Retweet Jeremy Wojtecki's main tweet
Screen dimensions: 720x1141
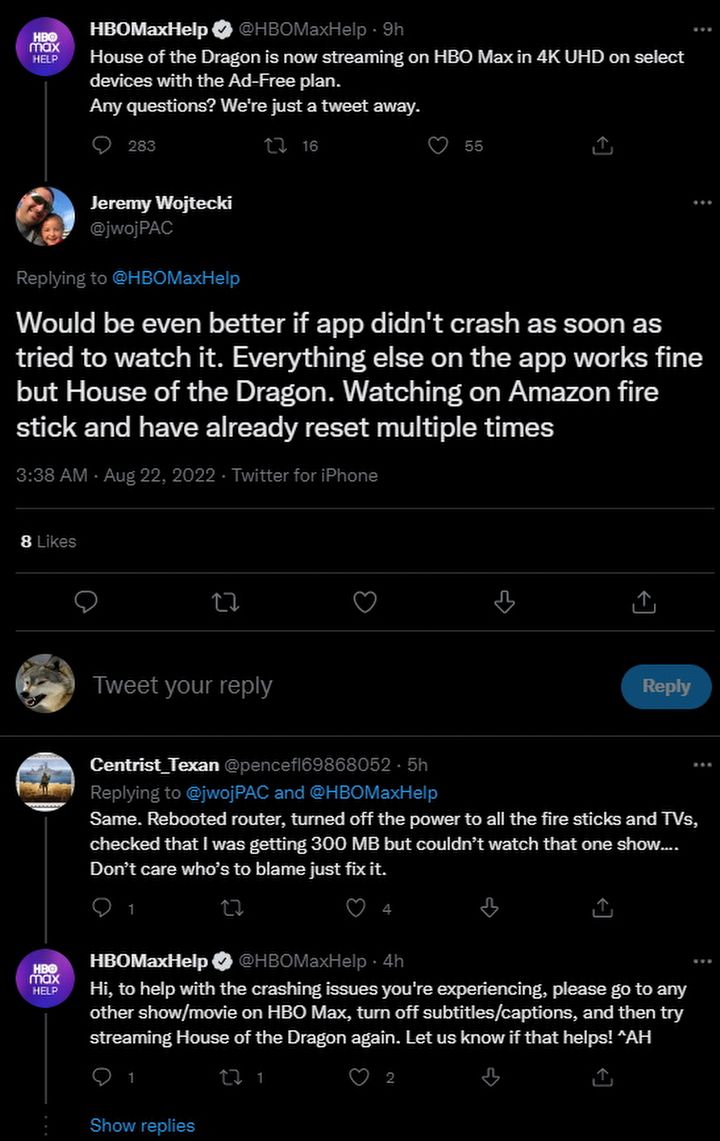click(x=226, y=601)
